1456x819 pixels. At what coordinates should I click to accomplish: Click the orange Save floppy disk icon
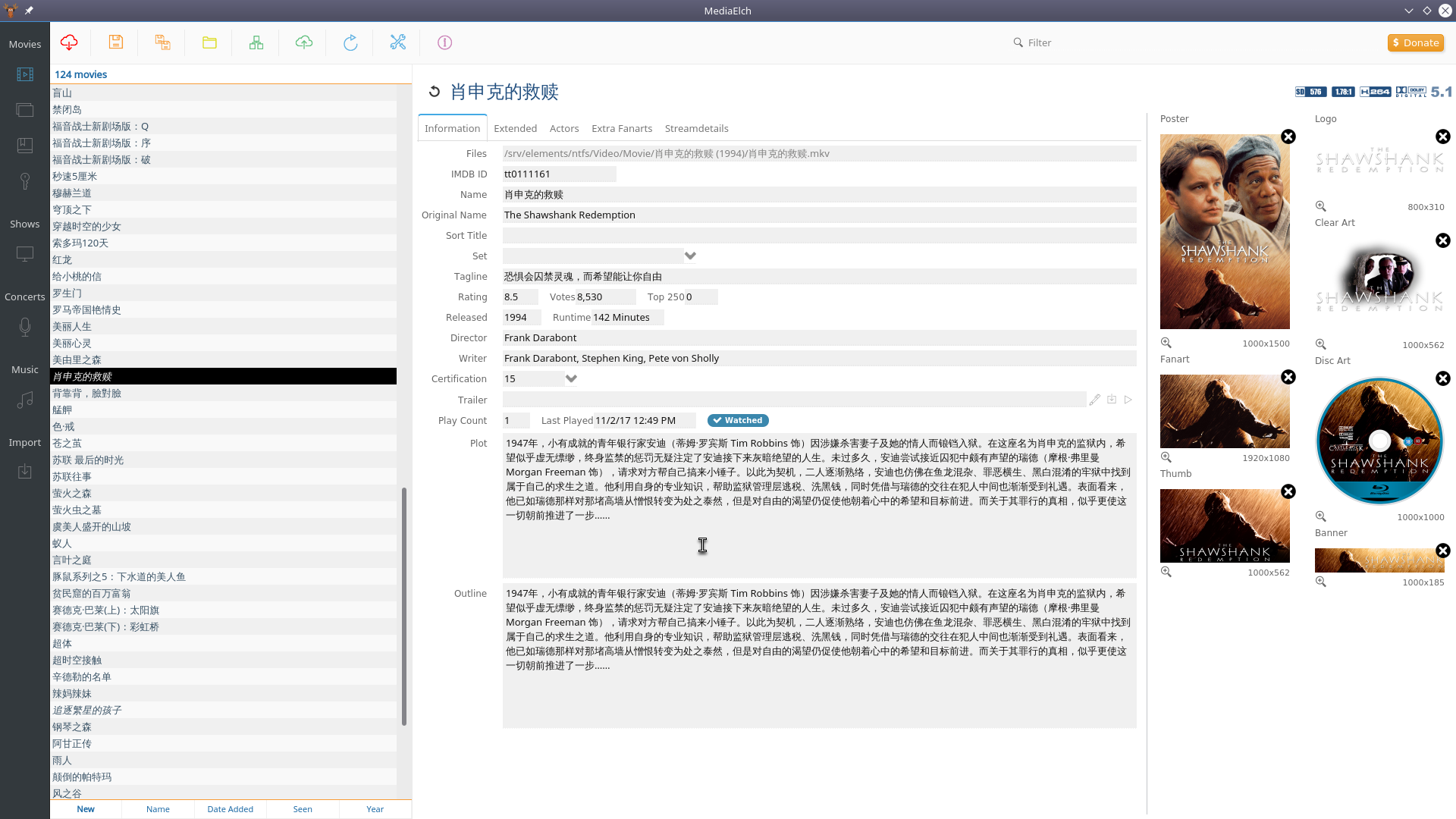point(116,42)
